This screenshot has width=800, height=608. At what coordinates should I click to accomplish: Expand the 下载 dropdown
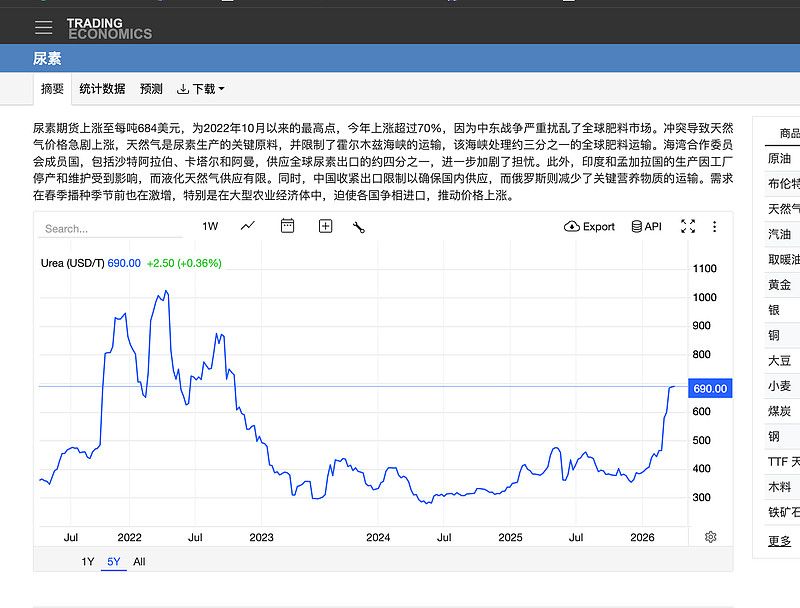point(200,89)
